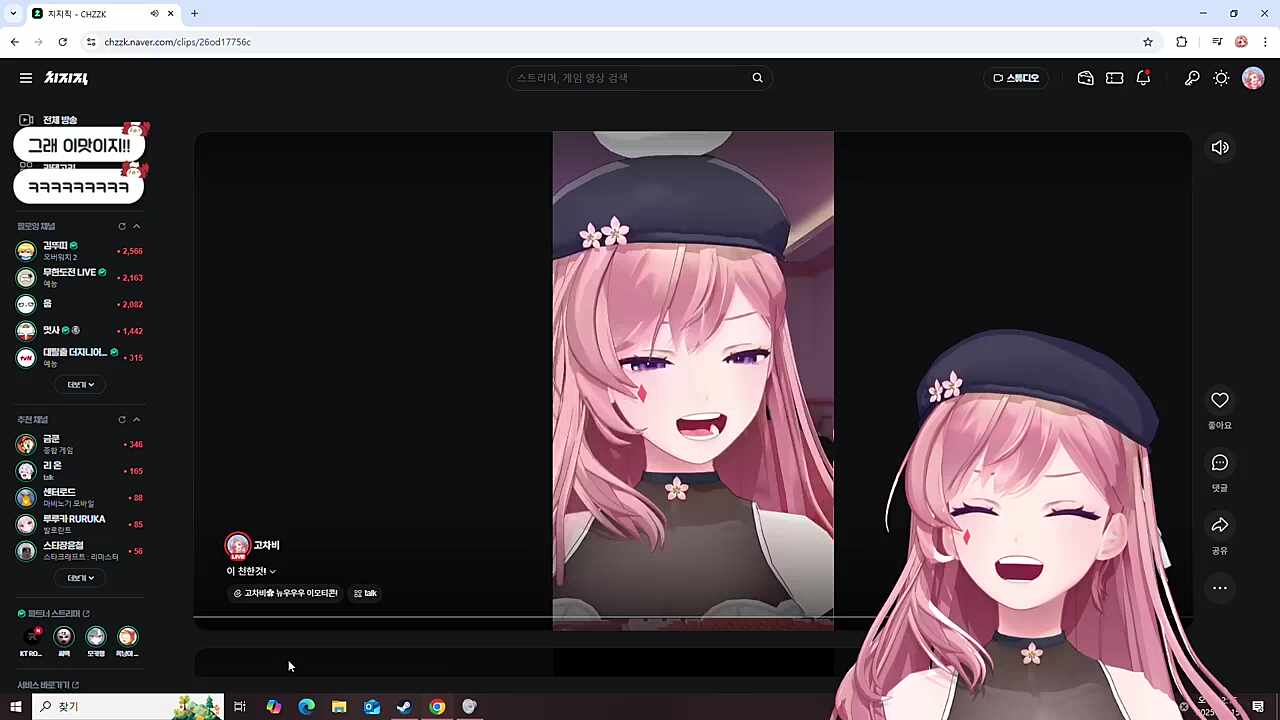The image size is (1280, 720).
Task: Refresh the following channels list
Action: 122,226
